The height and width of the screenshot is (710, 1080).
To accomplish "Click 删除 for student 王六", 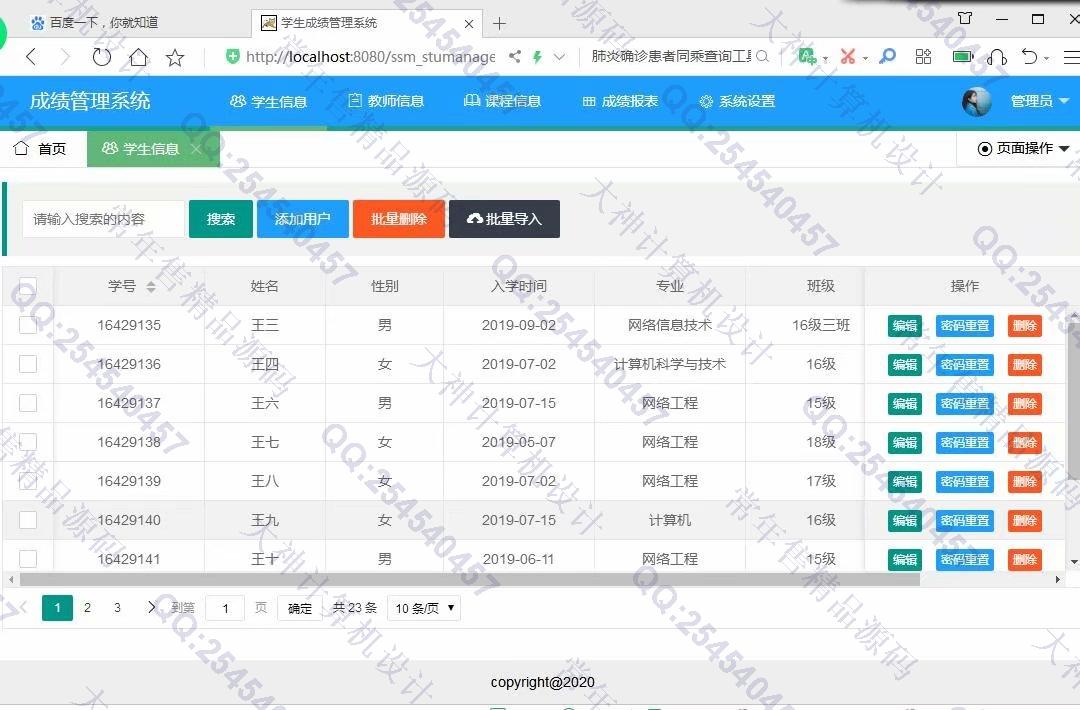I will click(1025, 404).
